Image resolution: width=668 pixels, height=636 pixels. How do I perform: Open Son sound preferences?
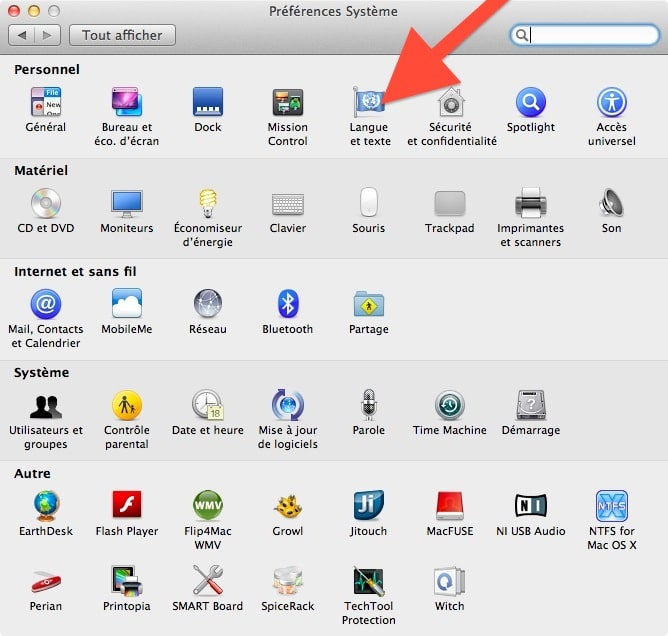[612, 203]
